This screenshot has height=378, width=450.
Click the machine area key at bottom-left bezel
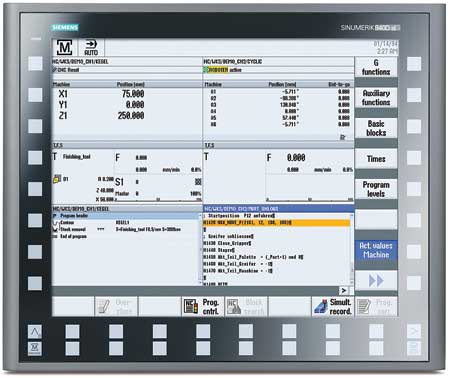tap(35, 348)
